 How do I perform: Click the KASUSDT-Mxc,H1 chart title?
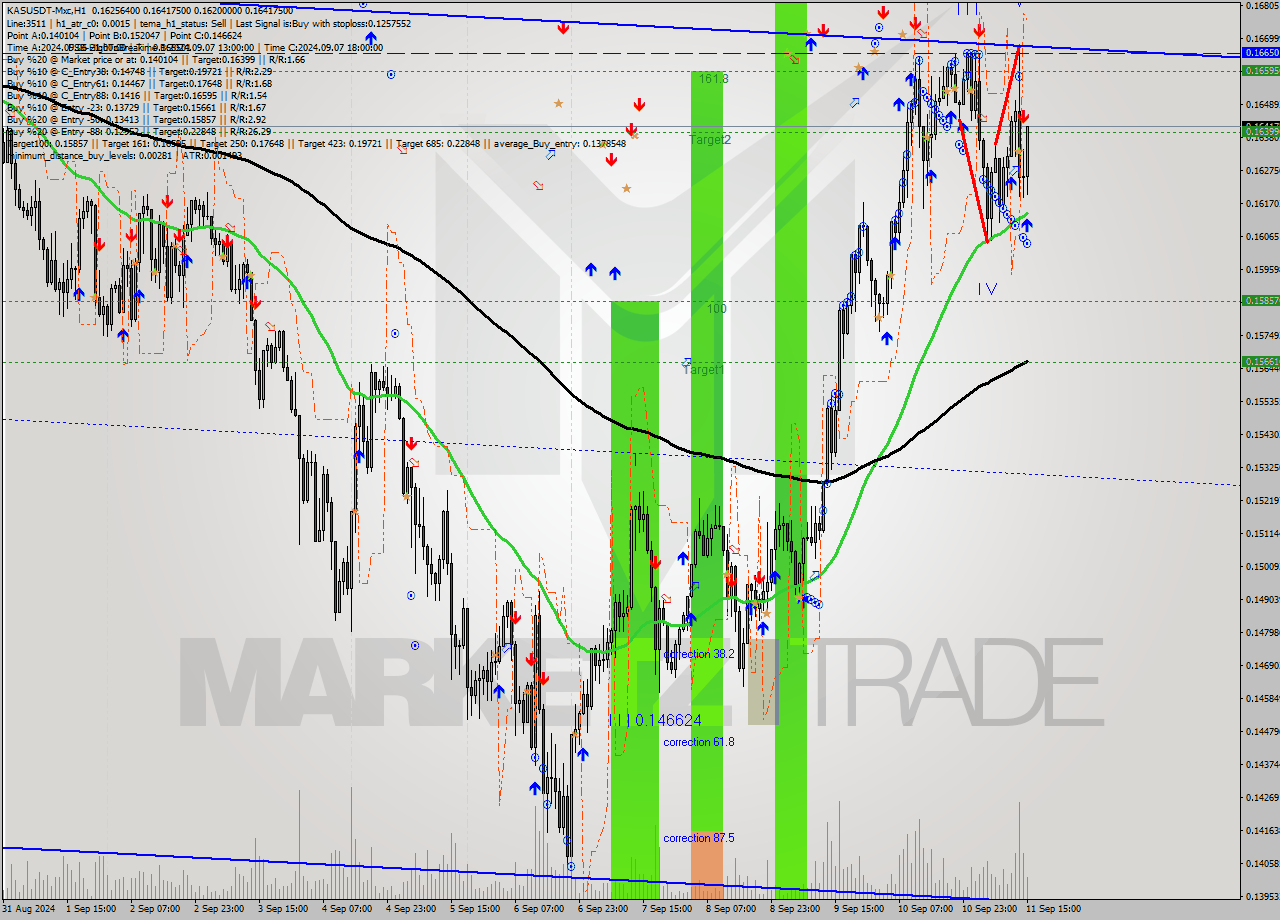tap(47, 9)
